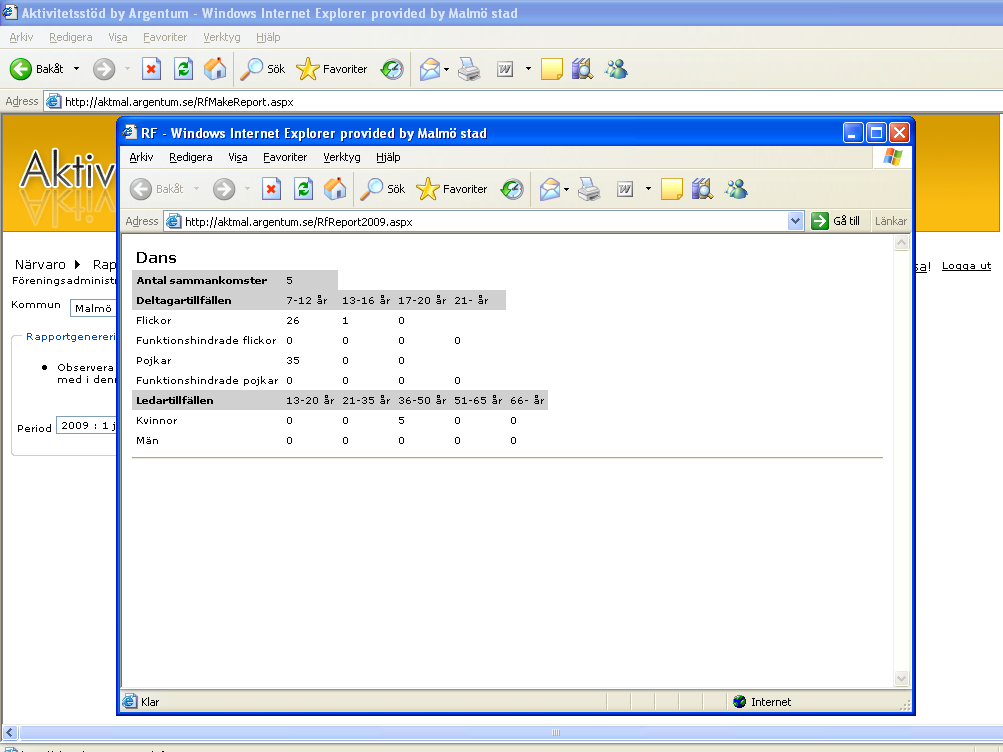Click the Word edit icon in the Aktivitetsstöd window

(505, 69)
